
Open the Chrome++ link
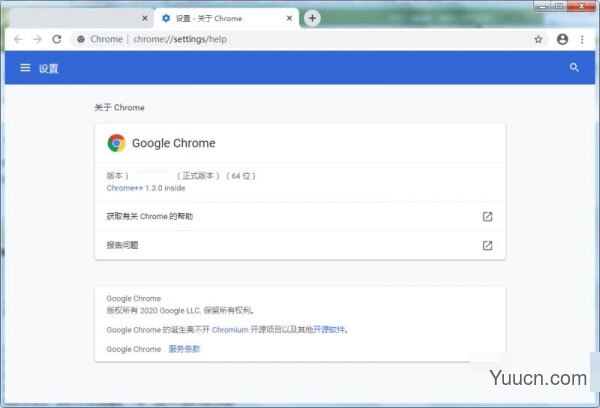(x=124, y=188)
